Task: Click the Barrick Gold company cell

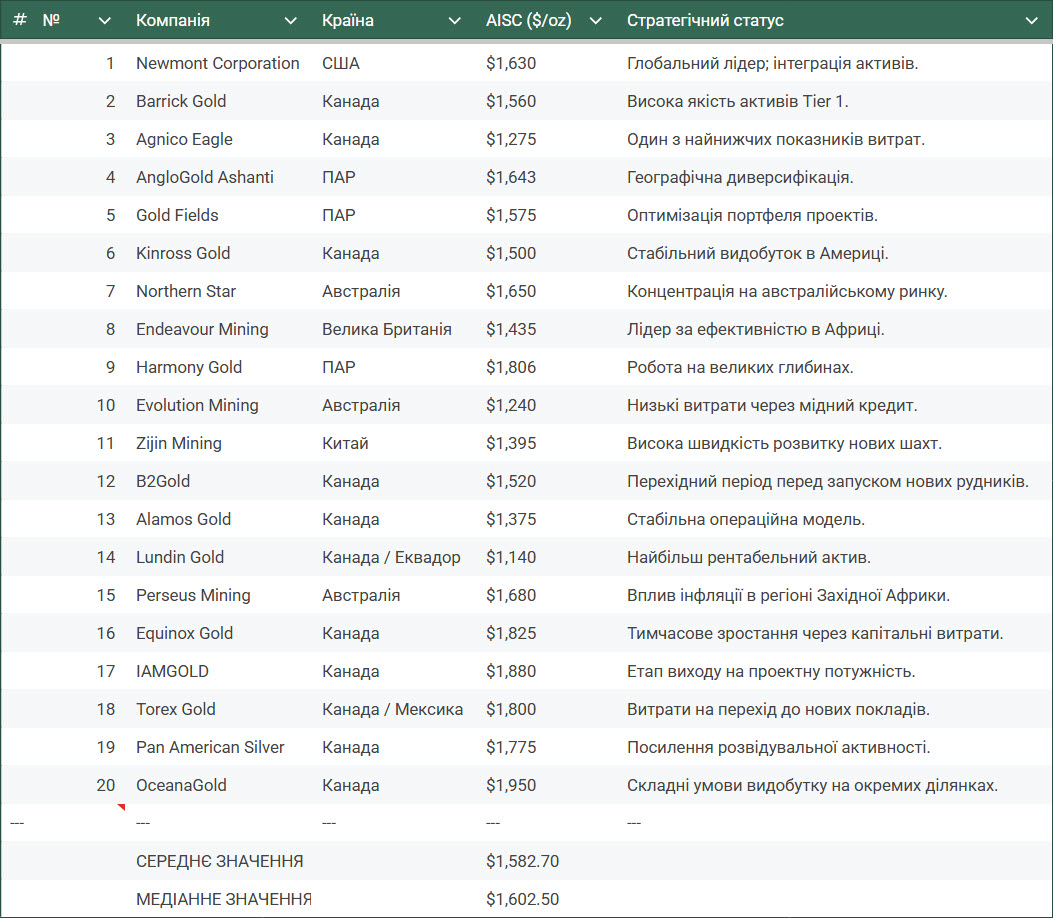Action: pyautogui.click(x=181, y=101)
